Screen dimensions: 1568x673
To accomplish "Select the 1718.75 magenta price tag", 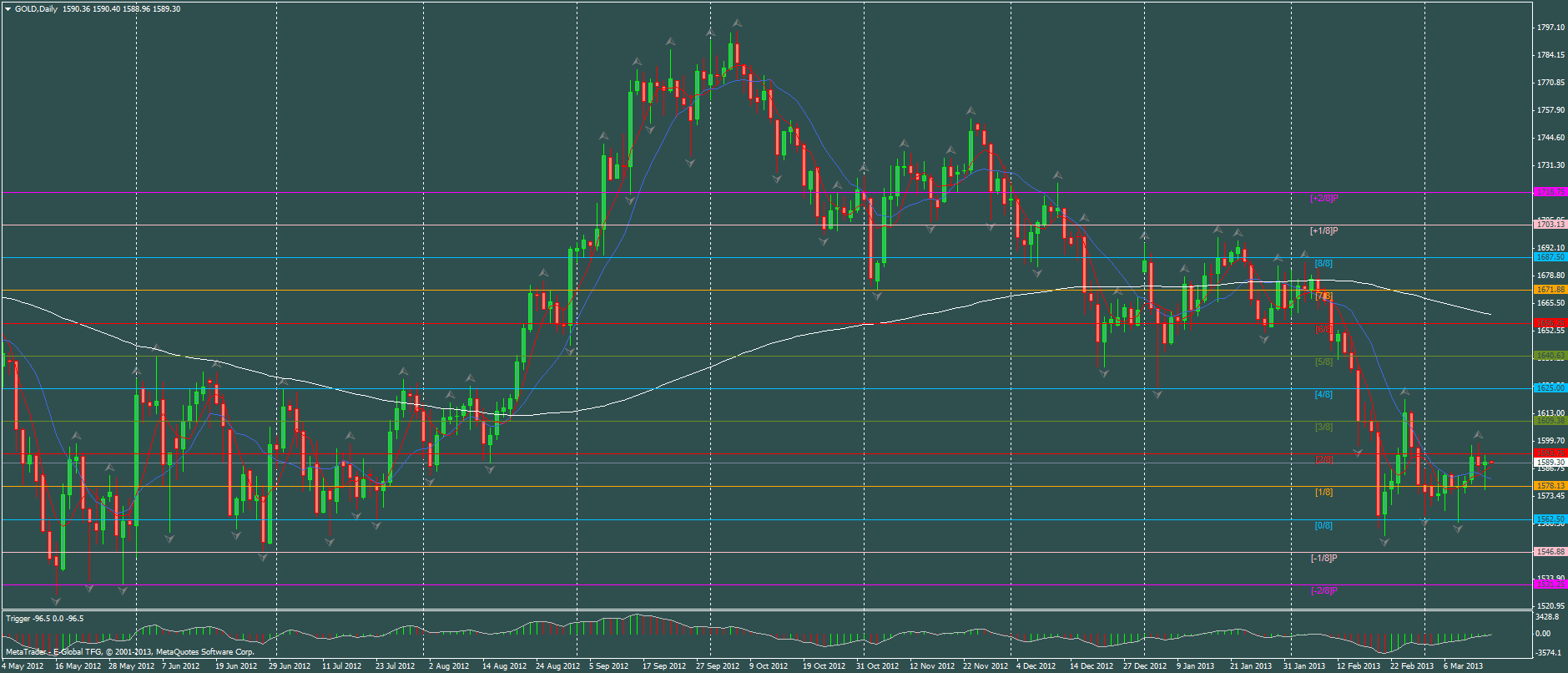I will pyautogui.click(x=1550, y=192).
